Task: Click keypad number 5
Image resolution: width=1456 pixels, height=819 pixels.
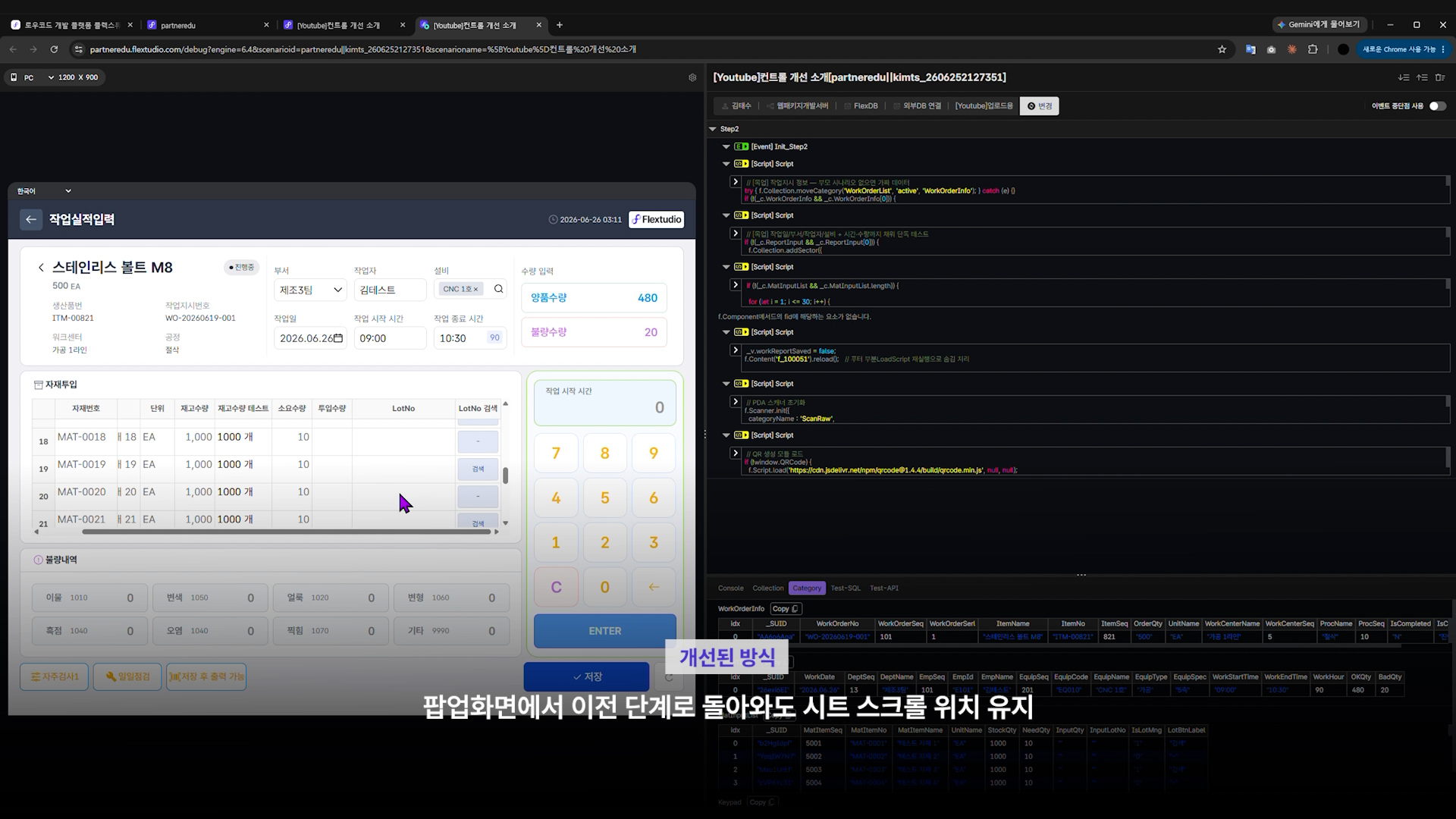Action: coord(604,498)
